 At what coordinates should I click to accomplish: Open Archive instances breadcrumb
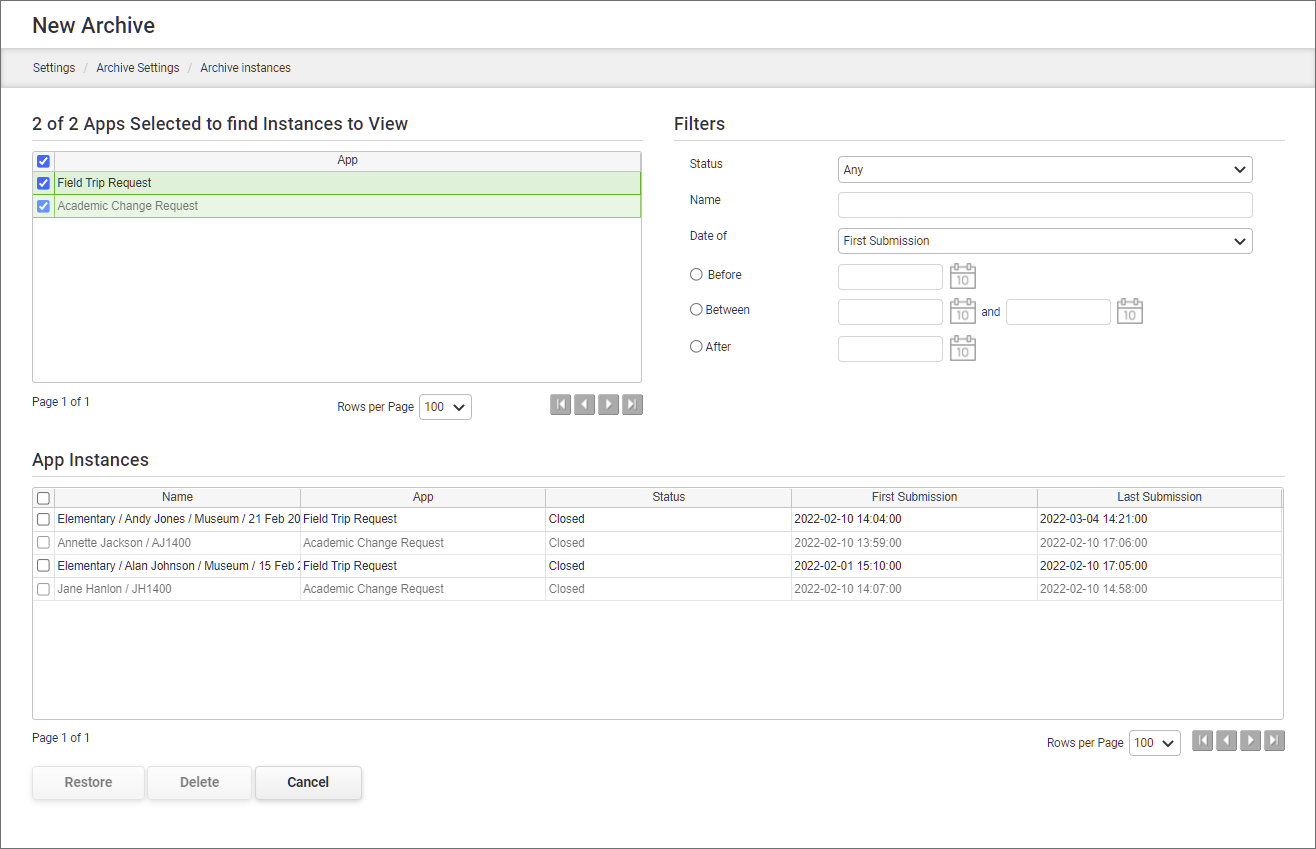click(246, 68)
